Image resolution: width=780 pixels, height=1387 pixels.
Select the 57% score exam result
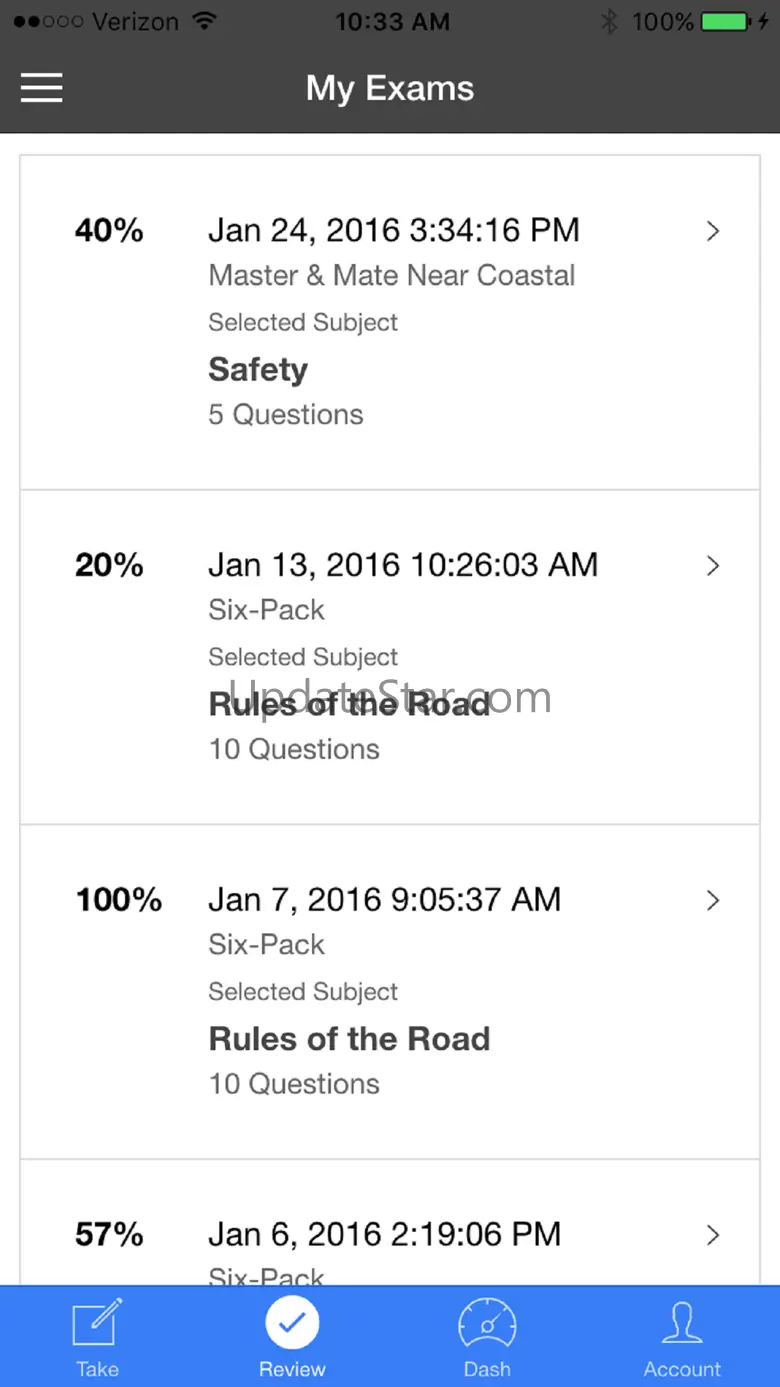tap(109, 1235)
